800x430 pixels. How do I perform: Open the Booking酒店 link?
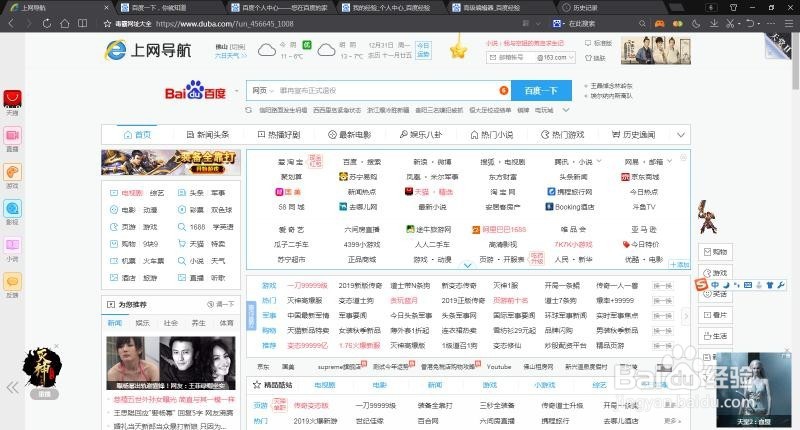[569, 207]
